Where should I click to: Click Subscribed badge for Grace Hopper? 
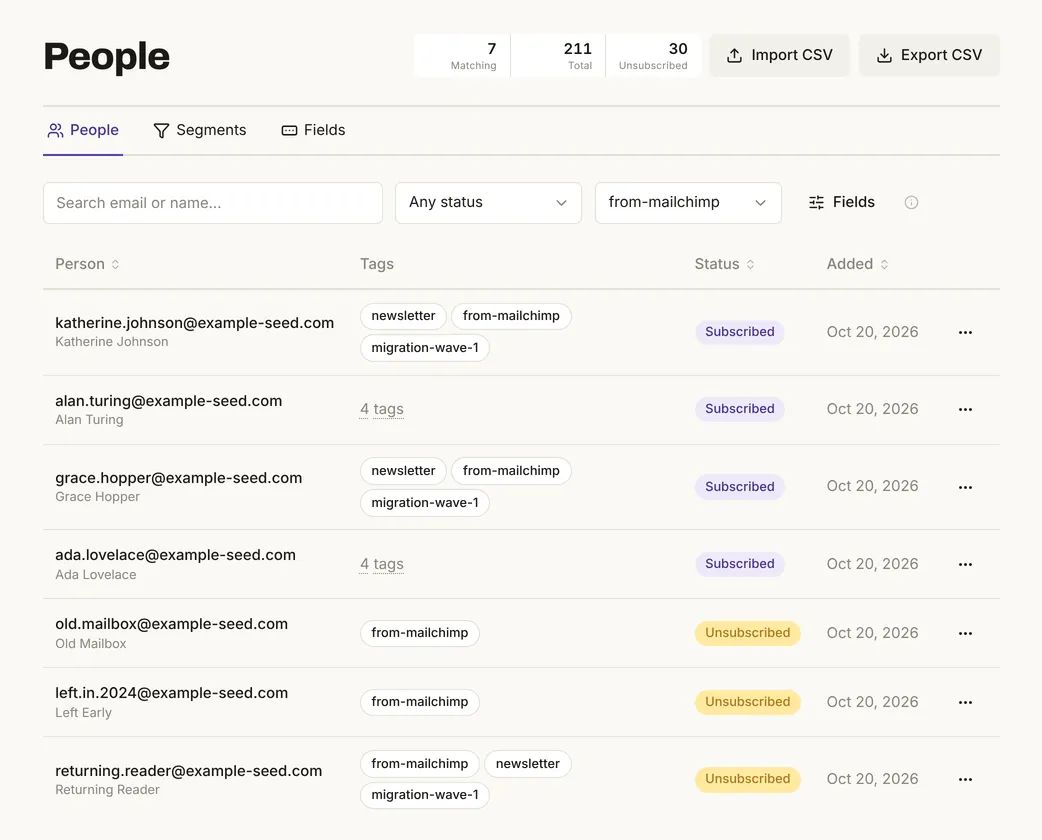740,487
